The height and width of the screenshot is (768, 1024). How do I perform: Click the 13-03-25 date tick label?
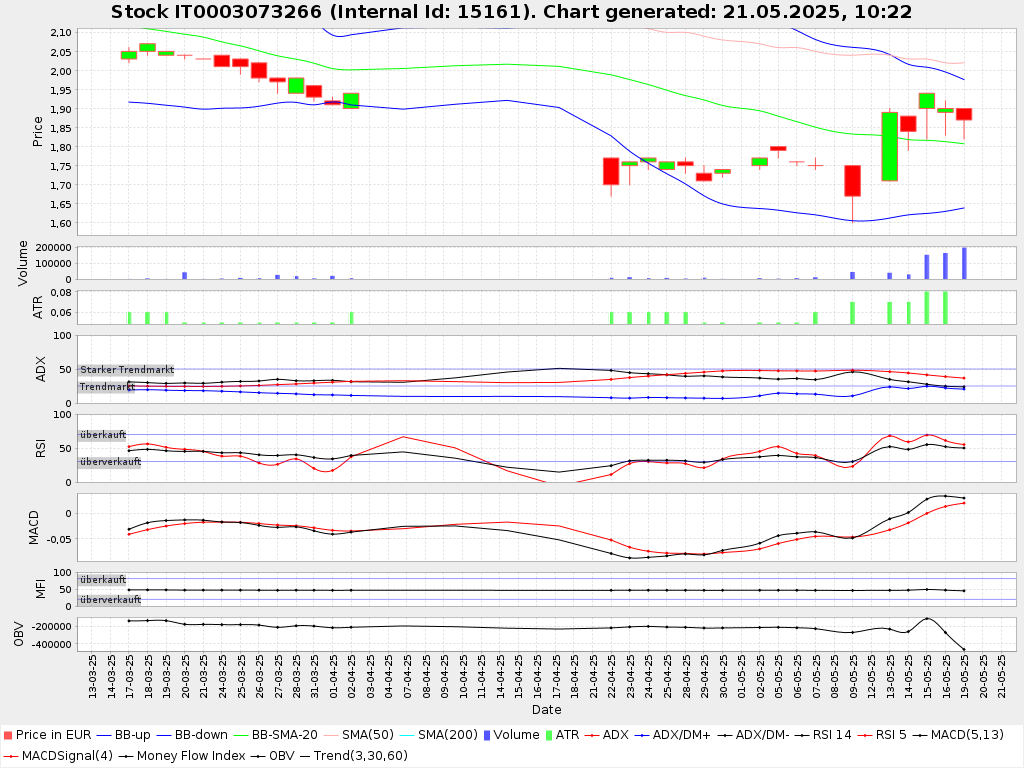[x=92, y=677]
